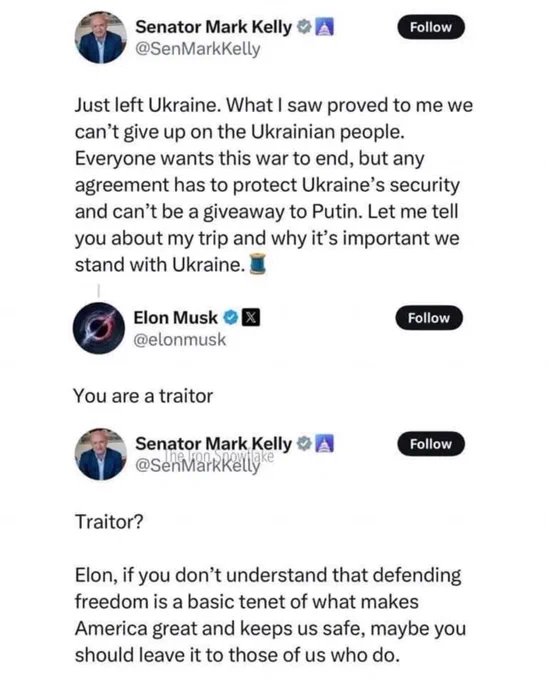Click the 'Senator Mark Kelly' name on the top tweet

(214, 27)
